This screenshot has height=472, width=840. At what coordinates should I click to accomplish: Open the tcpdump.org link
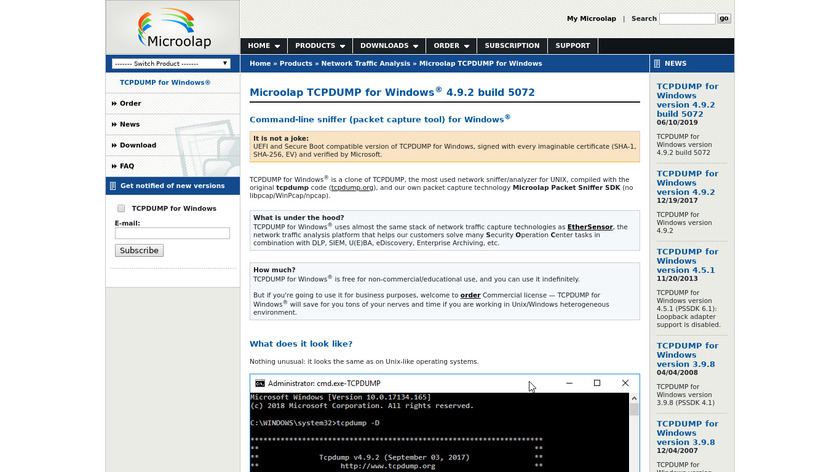tap(352, 188)
